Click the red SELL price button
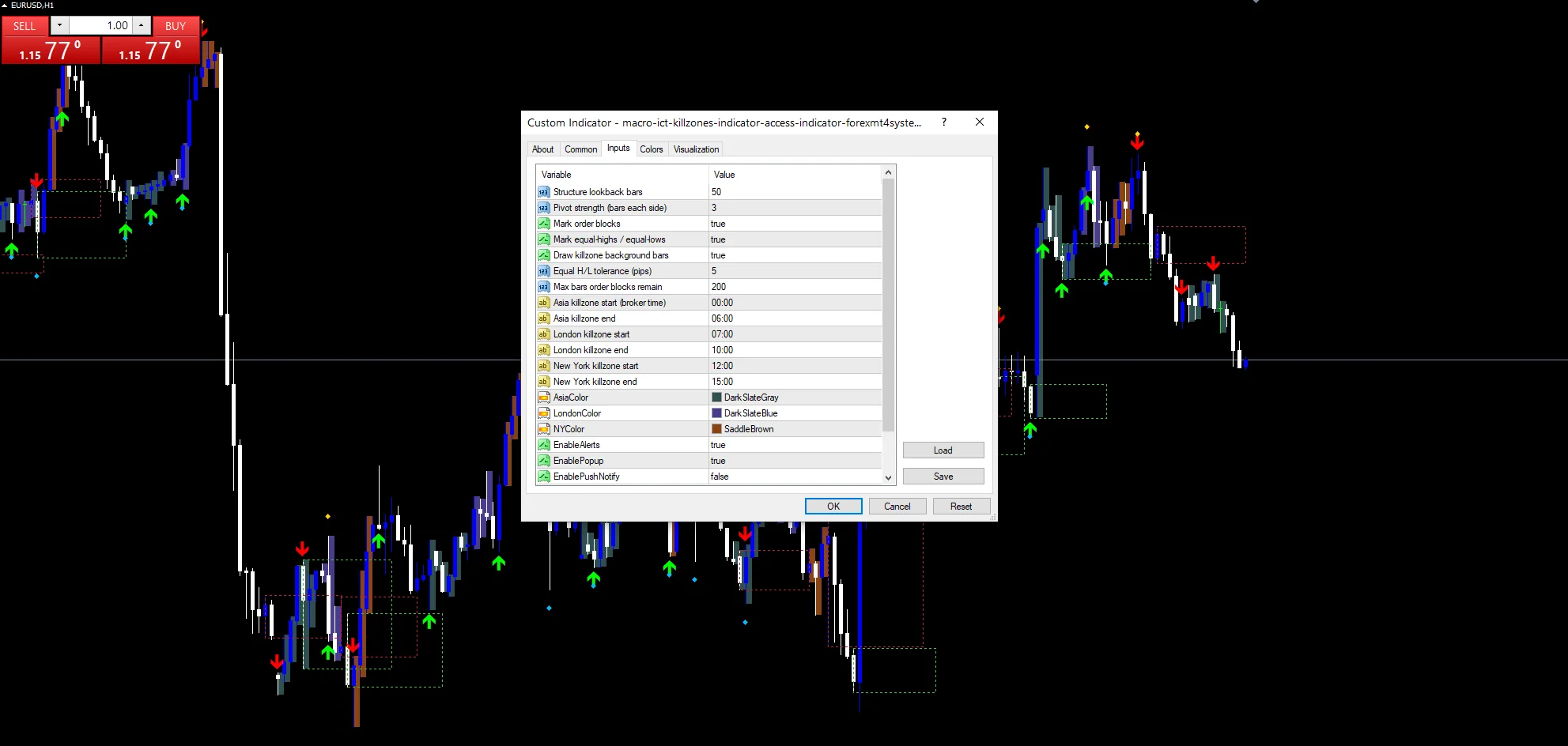Screen dimensions: 1568x746 click(51, 51)
